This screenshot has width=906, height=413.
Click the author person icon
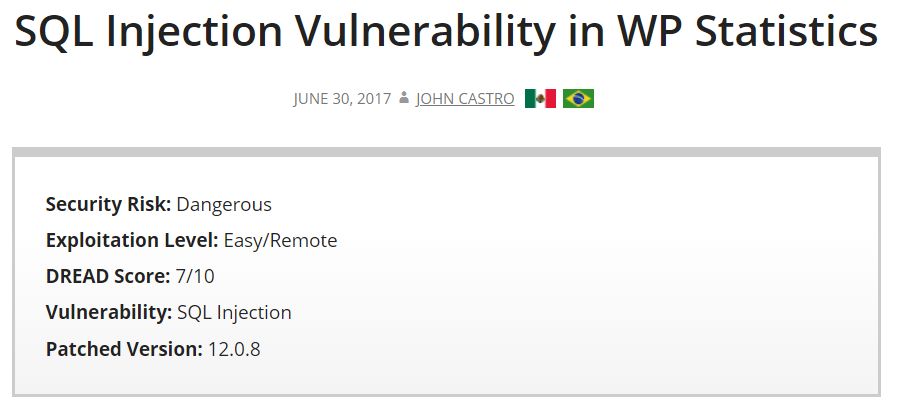click(404, 98)
